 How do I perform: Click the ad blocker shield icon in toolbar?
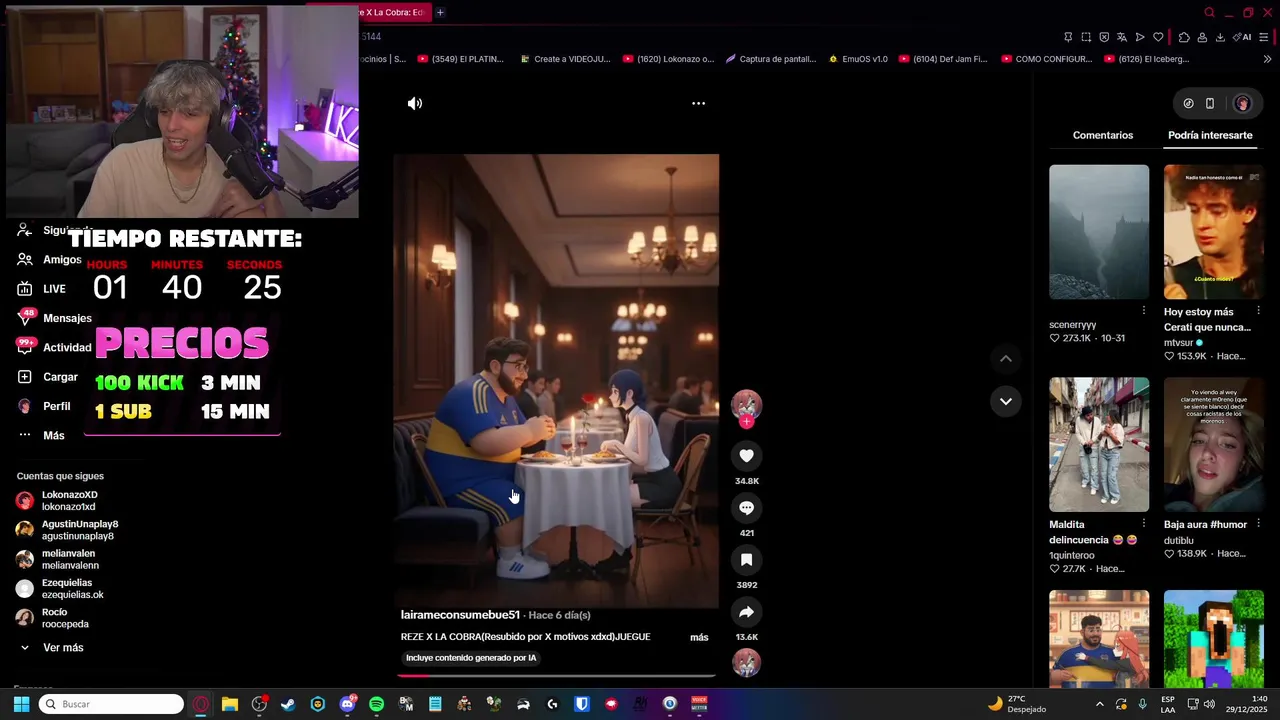[x=1104, y=37]
